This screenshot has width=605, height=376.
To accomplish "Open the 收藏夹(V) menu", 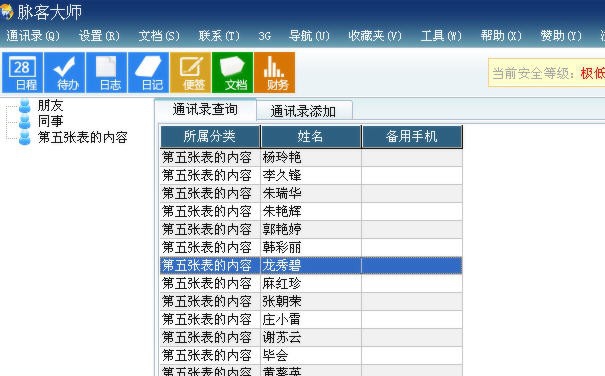I will [x=375, y=36].
